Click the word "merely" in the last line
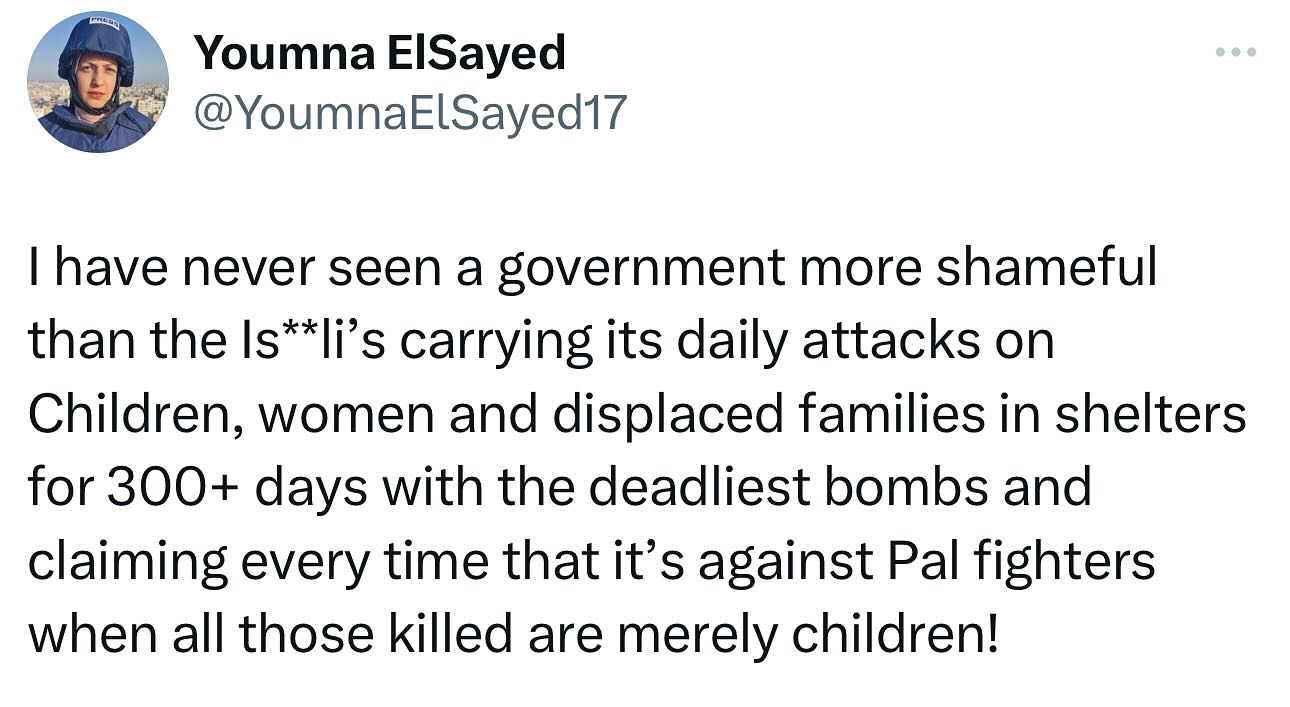1290x707 pixels. coord(692,634)
